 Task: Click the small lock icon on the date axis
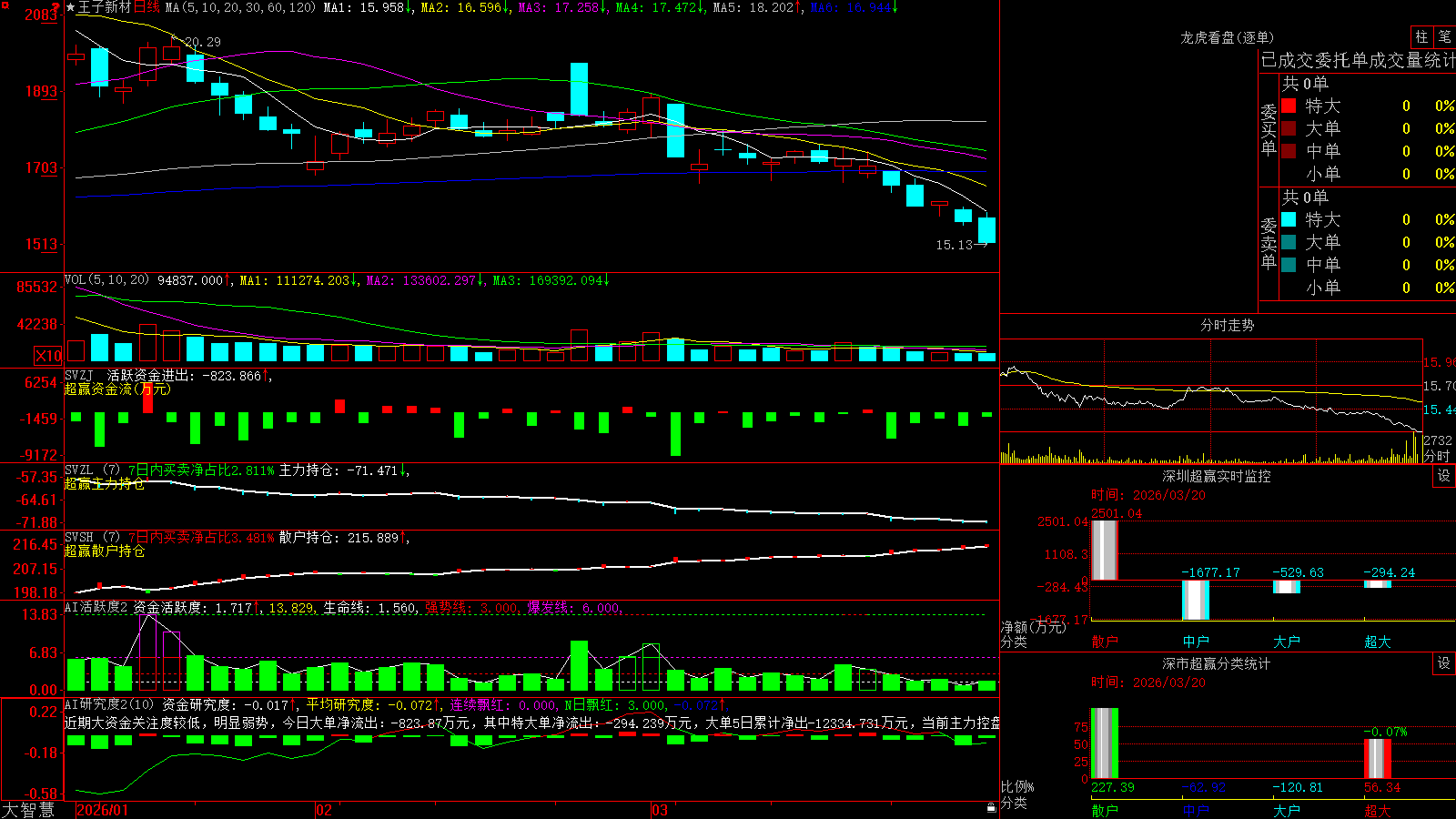(991, 807)
